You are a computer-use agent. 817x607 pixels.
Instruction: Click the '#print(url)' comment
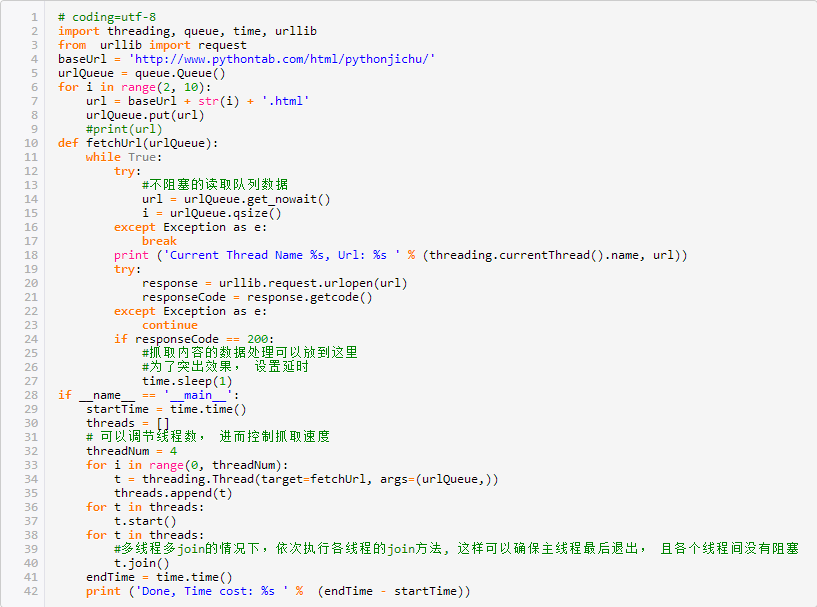(124, 129)
